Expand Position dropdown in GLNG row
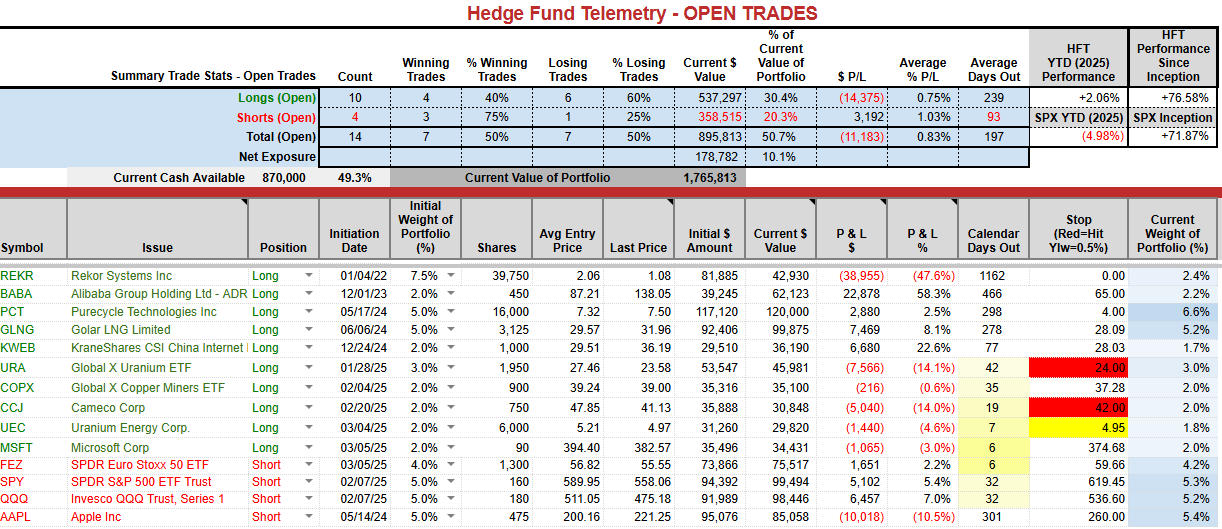This screenshot has height=529, width=1222. coord(308,330)
